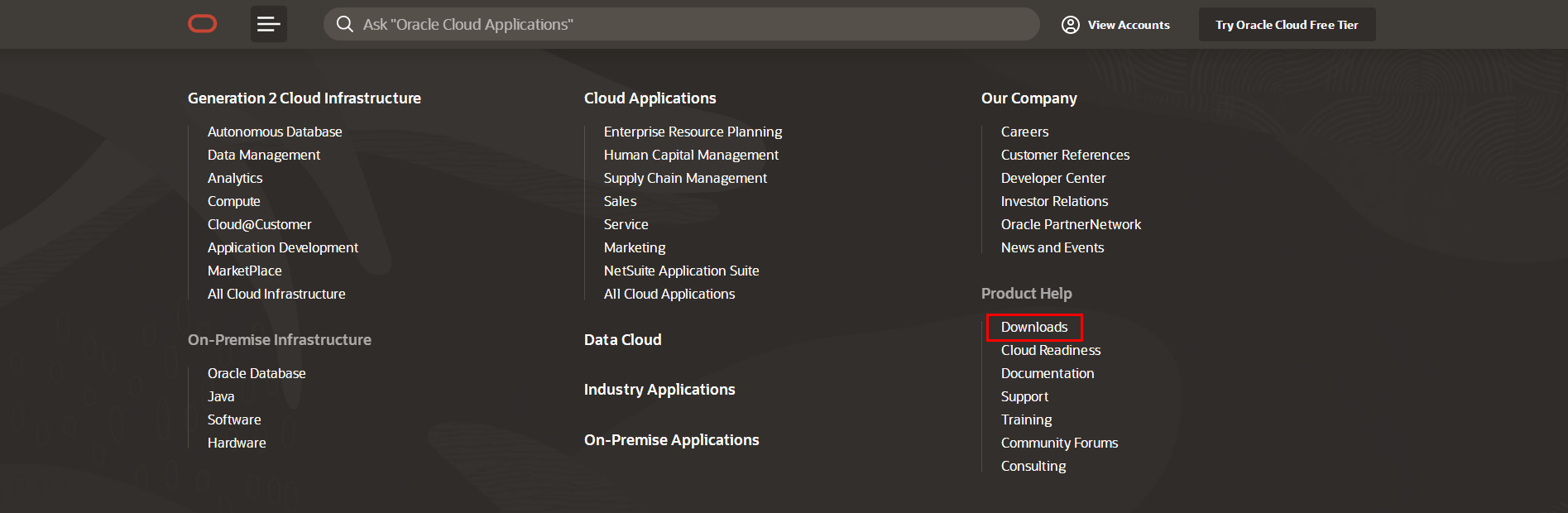The height and width of the screenshot is (513, 1568).
Task: Go to Cloud Readiness
Action: click(1051, 350)
